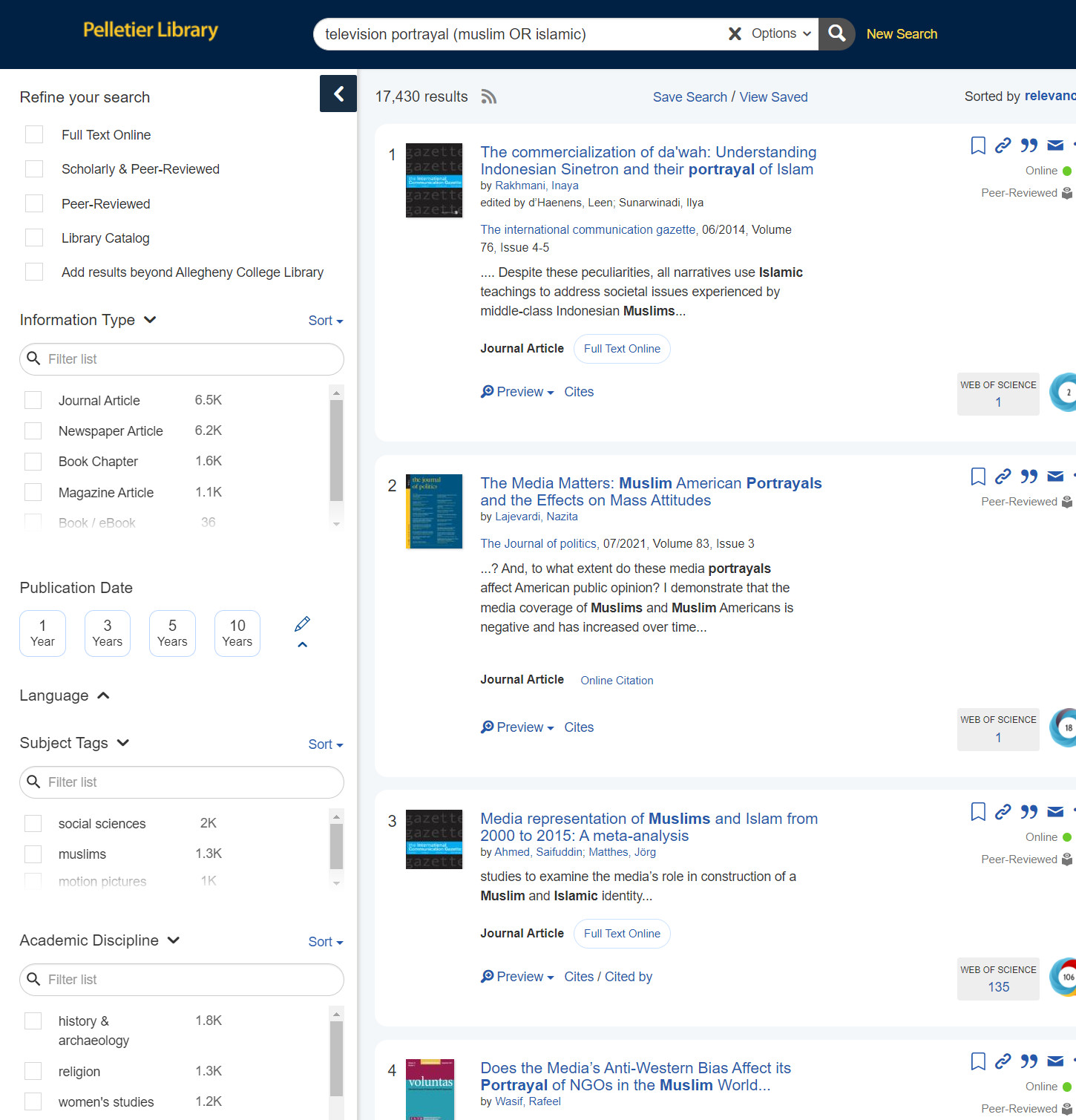1076x1120 pixels.
Task: Cite result 2 with quote icon
Action: (1029, 477)
